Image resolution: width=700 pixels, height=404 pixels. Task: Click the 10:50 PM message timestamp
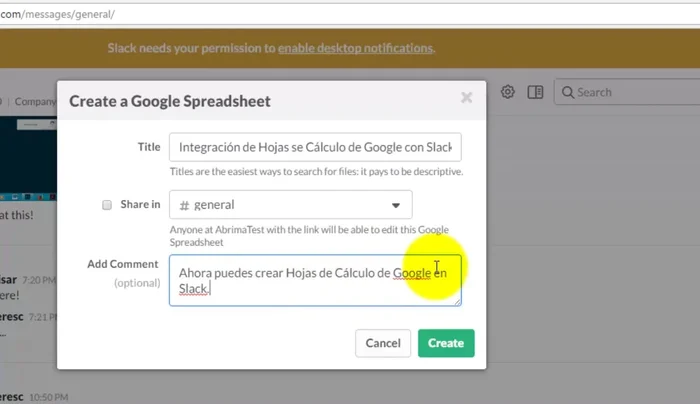[x=49, y=397]
